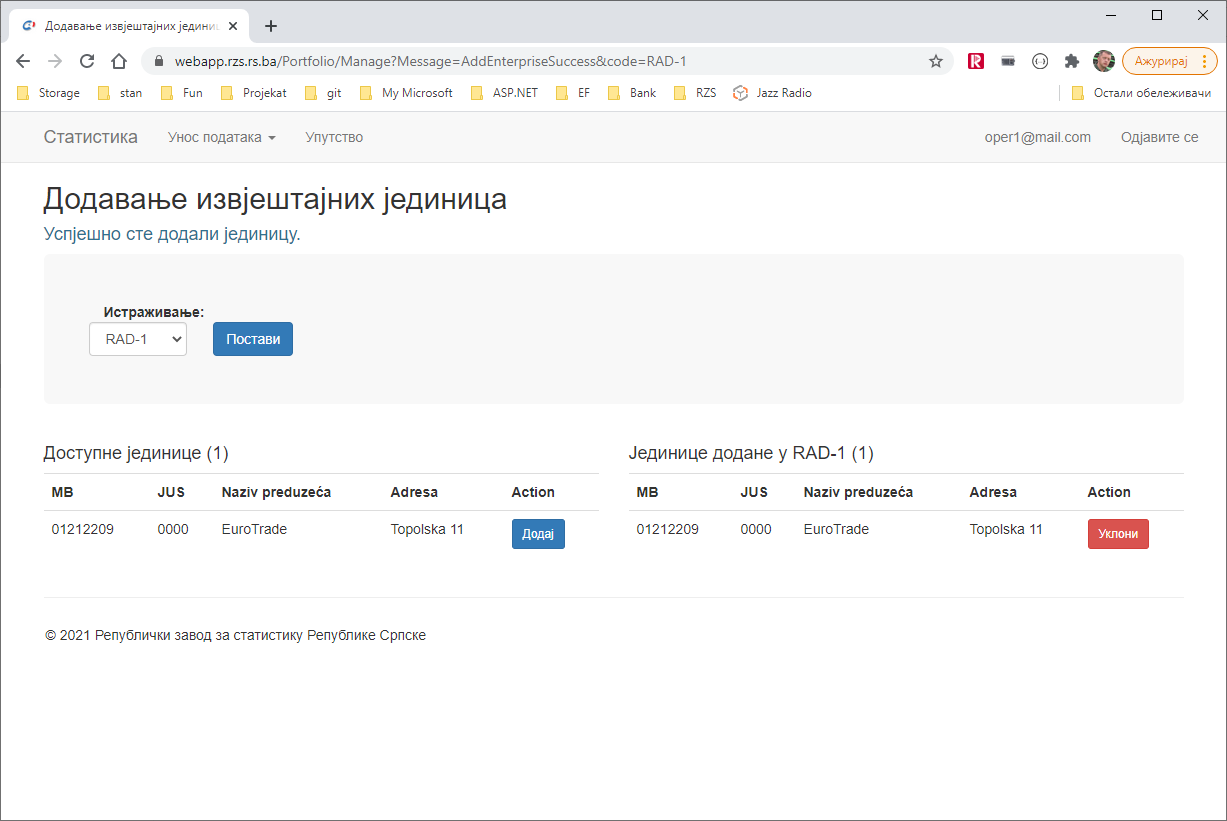Screen dimensions: 1227x821
Task: Open the Jazz Radio bookmark
Action: pyautogui.click(x=772, y=93)
